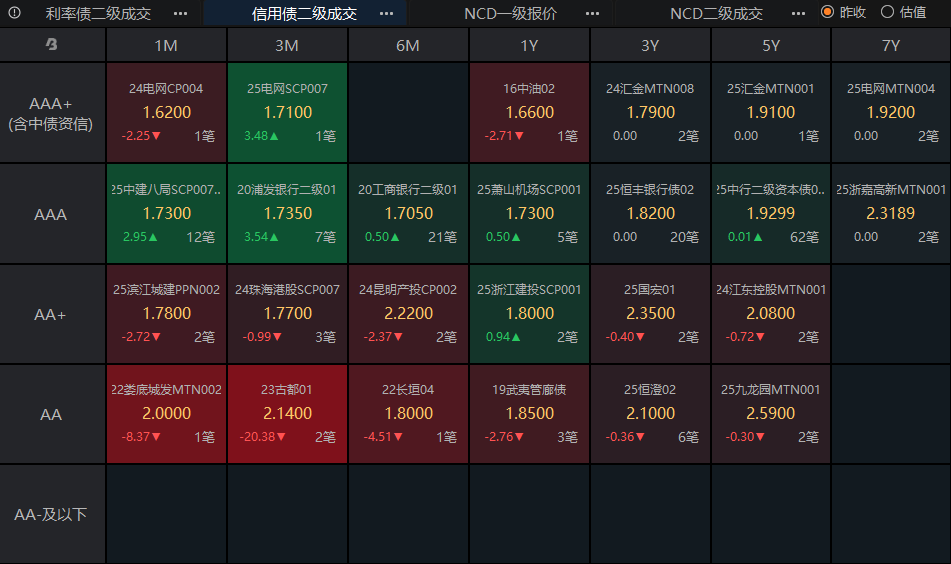Select the 25电网MTN004 bond cell

click(x=891, y=113)
